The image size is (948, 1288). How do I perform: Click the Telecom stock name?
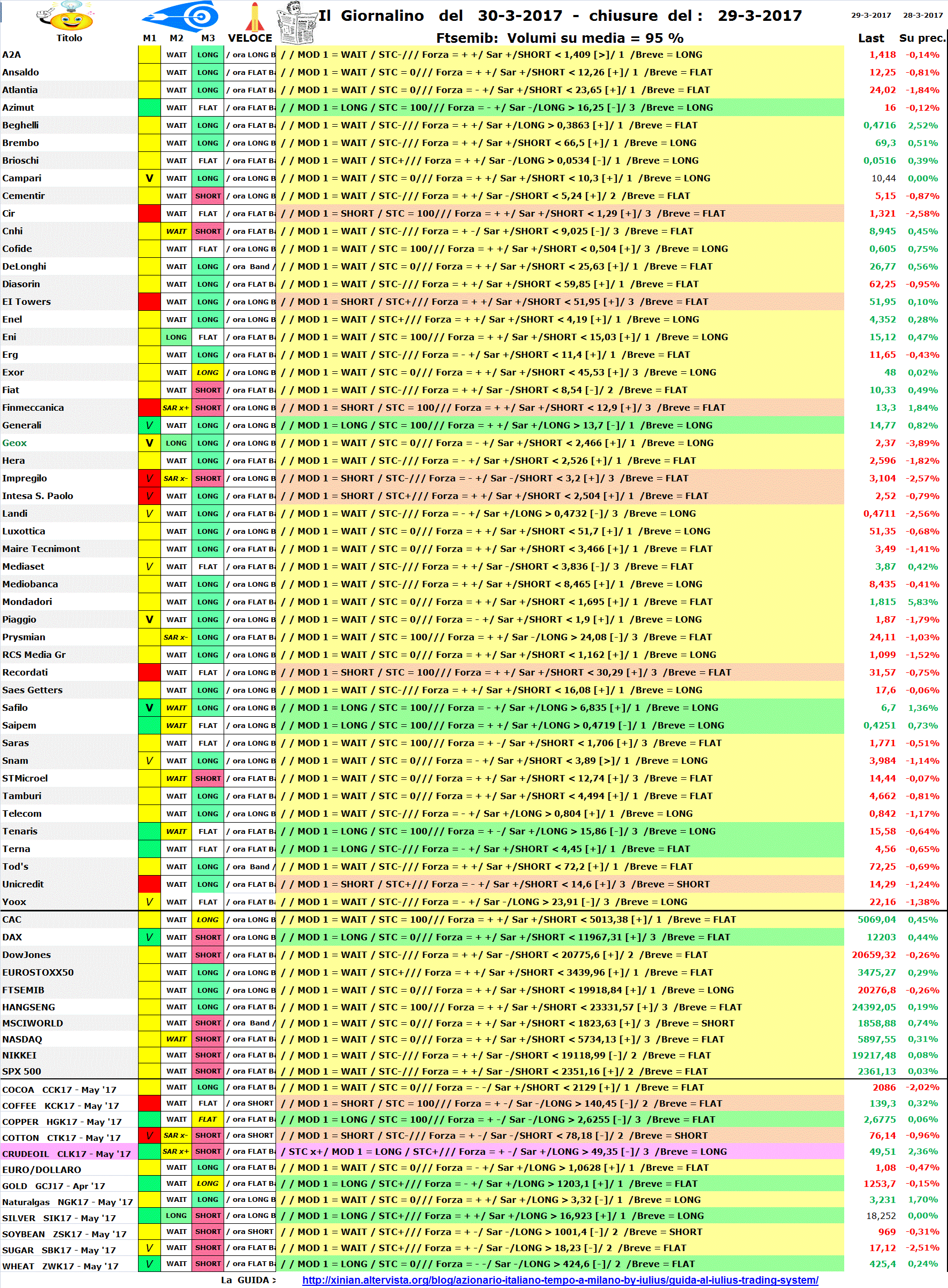pos(22,814)
